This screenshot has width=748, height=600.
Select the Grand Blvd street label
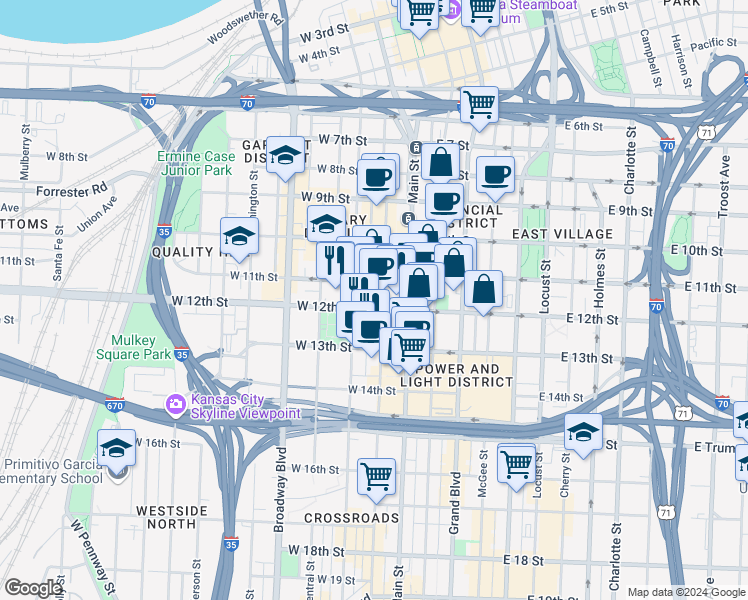click(x=455, y=503)
